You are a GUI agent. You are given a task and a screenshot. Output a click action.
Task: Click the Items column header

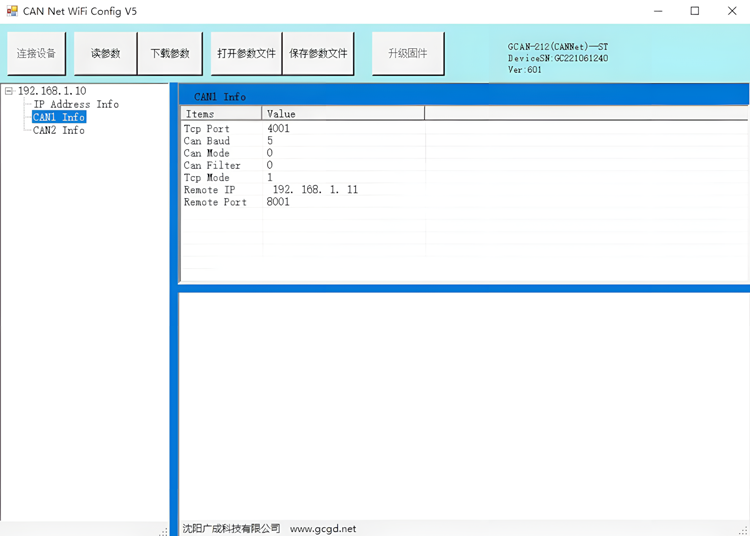click(220, 114)
